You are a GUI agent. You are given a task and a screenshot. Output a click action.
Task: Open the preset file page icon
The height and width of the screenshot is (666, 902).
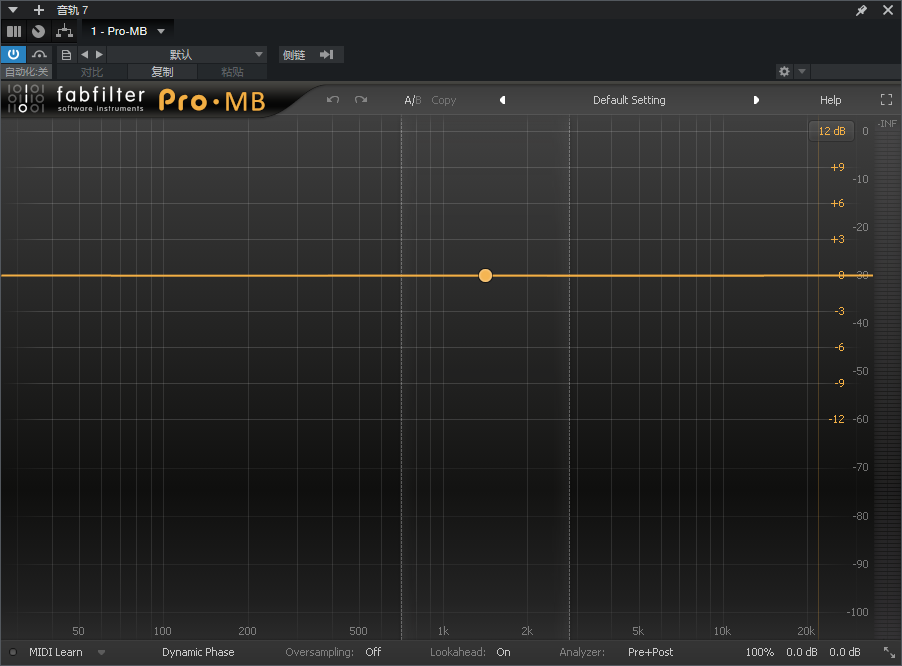coord(66,55)
